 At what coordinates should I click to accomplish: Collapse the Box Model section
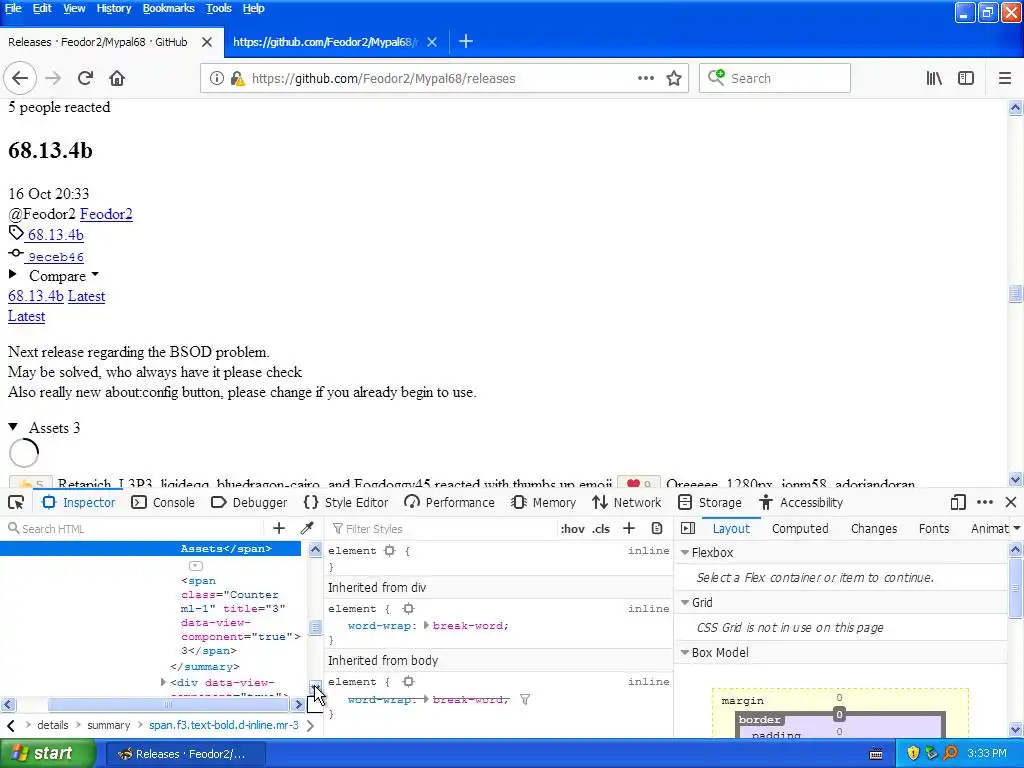click(685, 652)
